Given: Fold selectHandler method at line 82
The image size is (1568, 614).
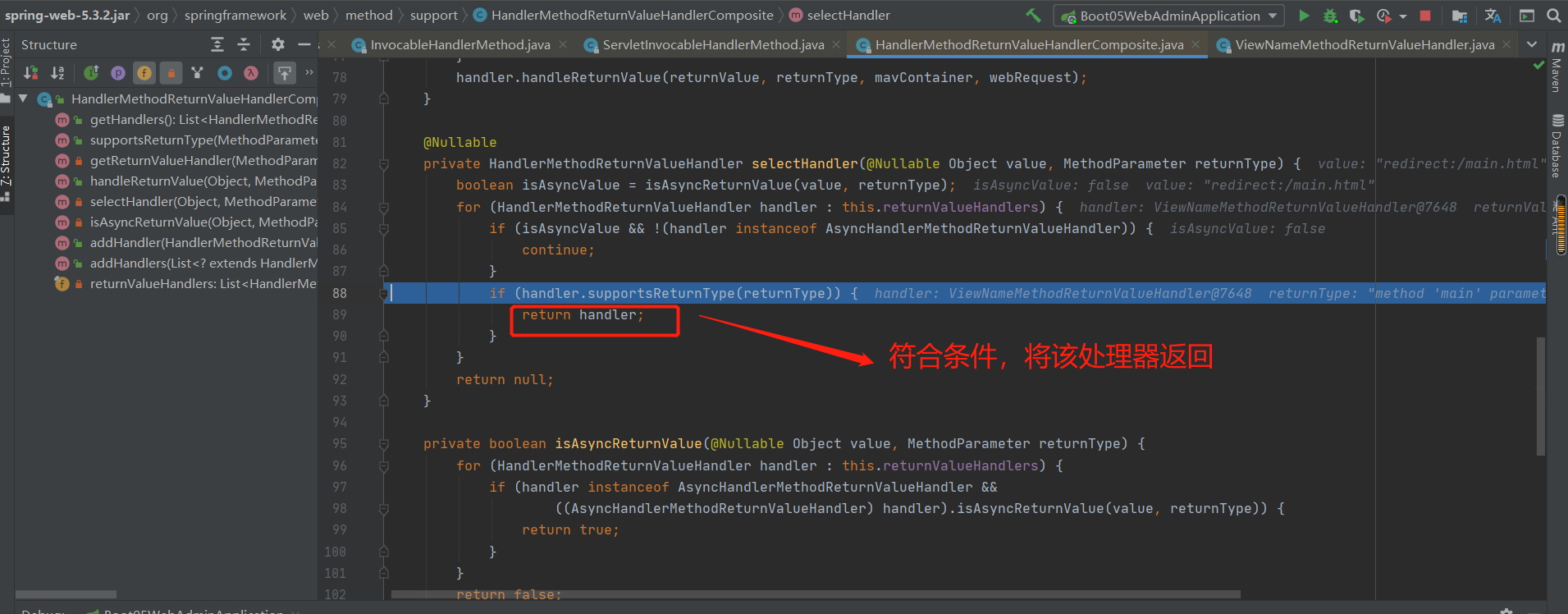Looking at the screenshot, I should [x=383, y=164].
